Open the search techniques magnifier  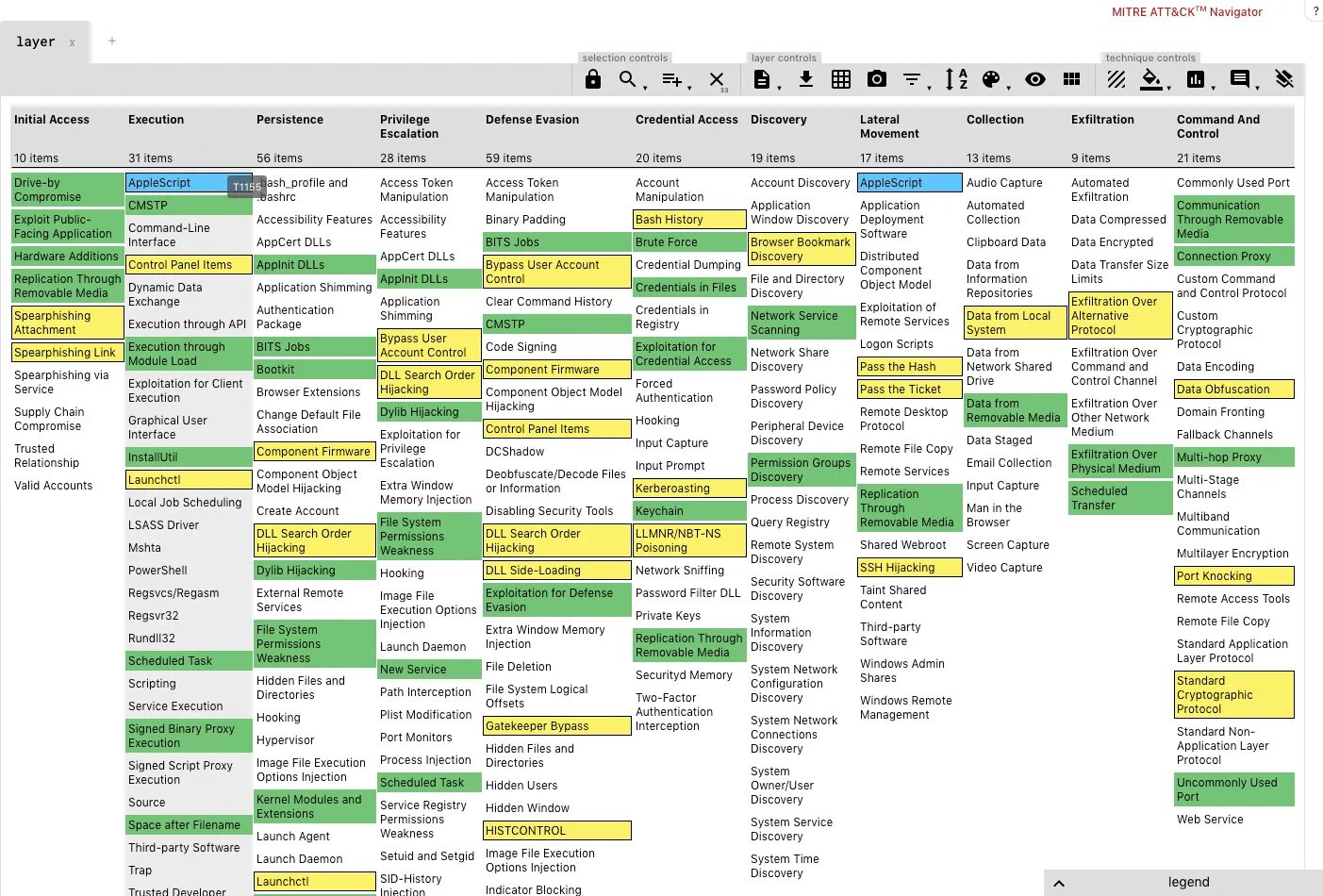[x=628, y=80]
